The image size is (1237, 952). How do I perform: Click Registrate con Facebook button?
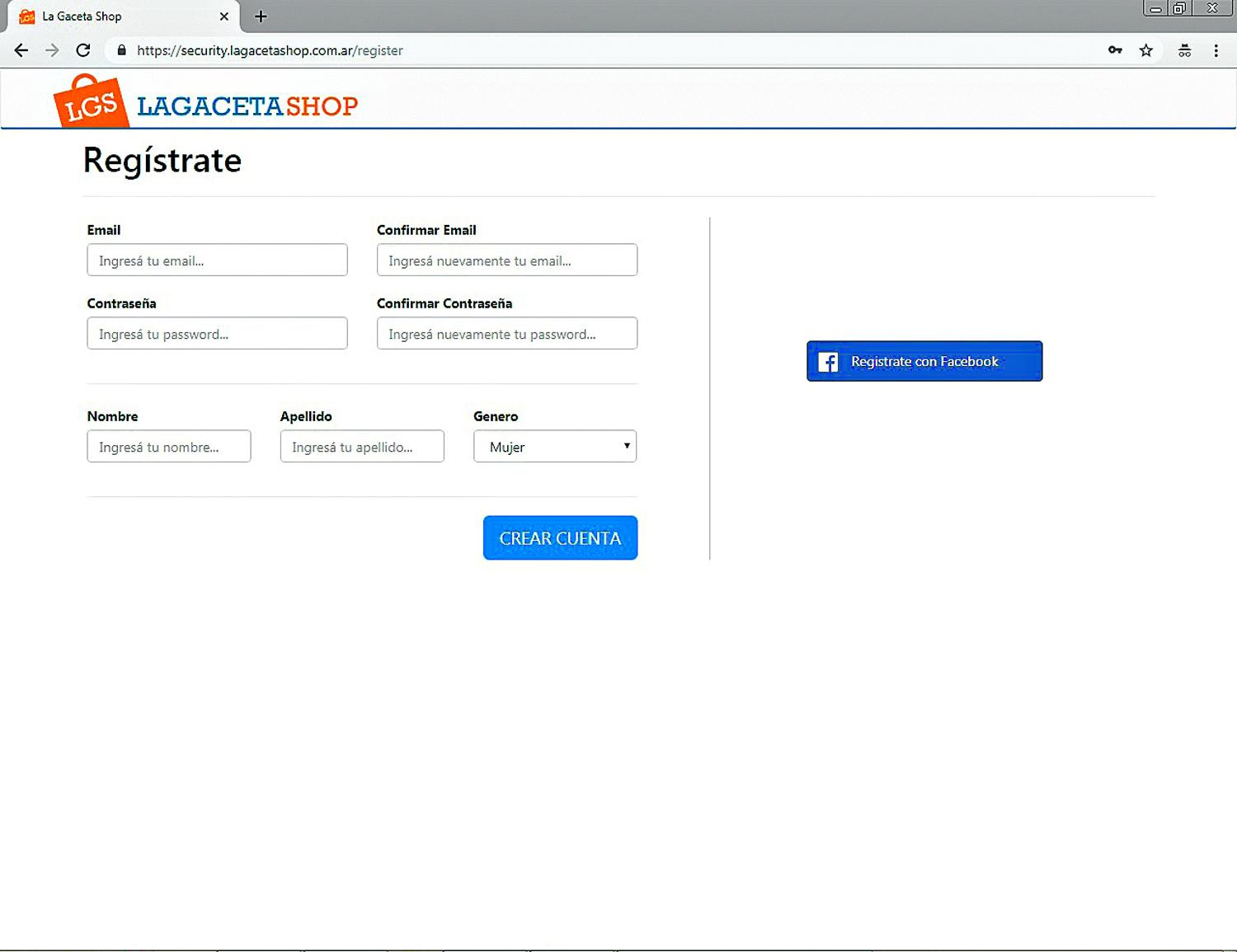tap(924, 361)
